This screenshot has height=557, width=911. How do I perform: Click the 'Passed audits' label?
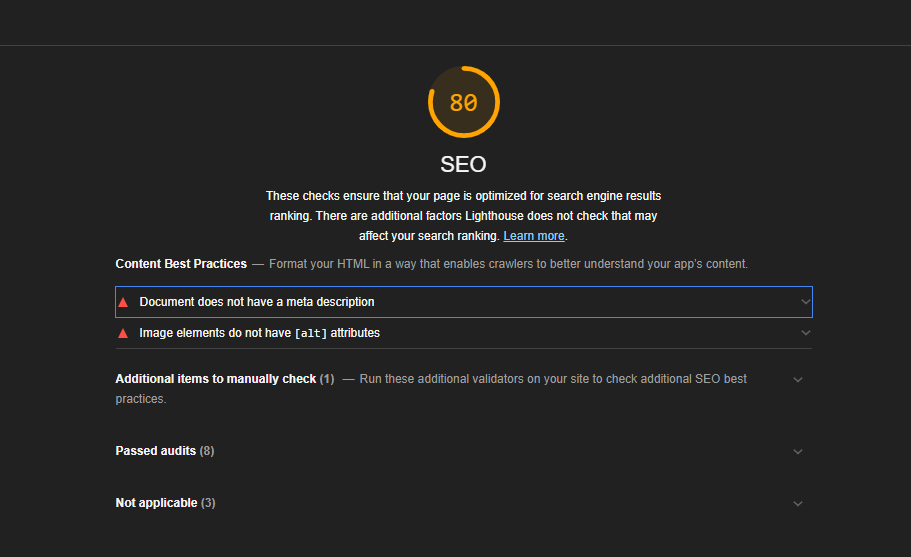click(x=155, y=451)
